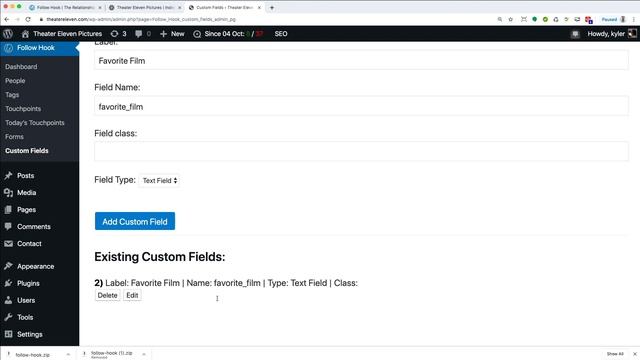Open Media library via its icon

tap(8, 193)
